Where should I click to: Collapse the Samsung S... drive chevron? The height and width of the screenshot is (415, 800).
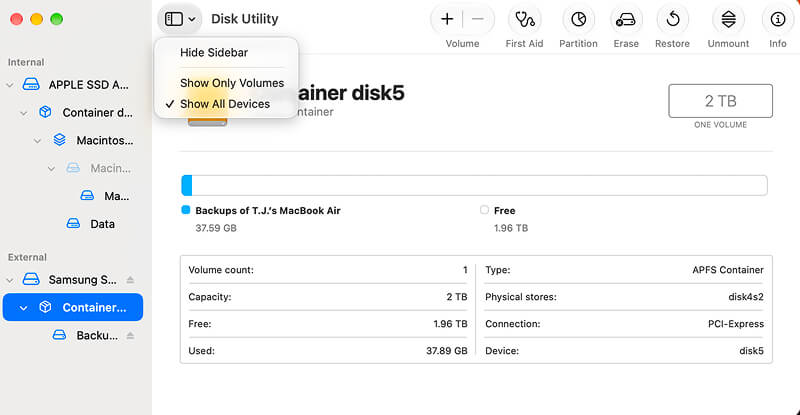point(10,280)
